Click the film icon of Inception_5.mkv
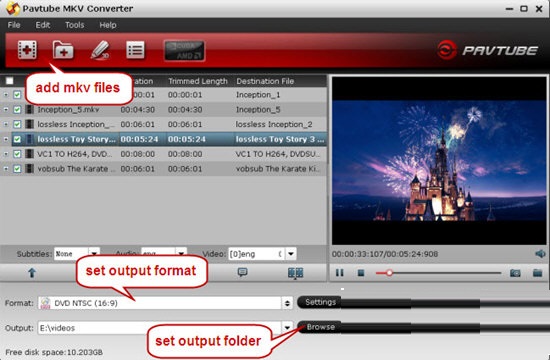The image size is (550, 360). tap(30, 109)
